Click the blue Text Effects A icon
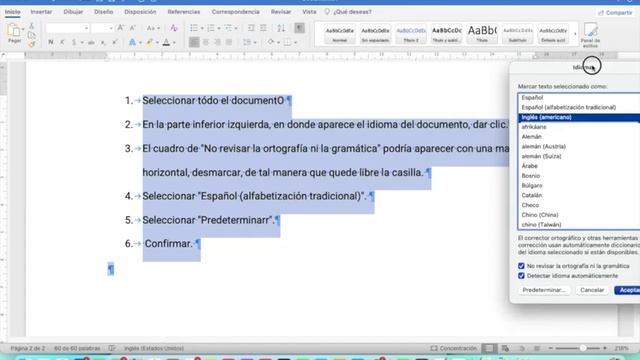The width and height of the screenshot is (640, 360). [x=132, y=42]
